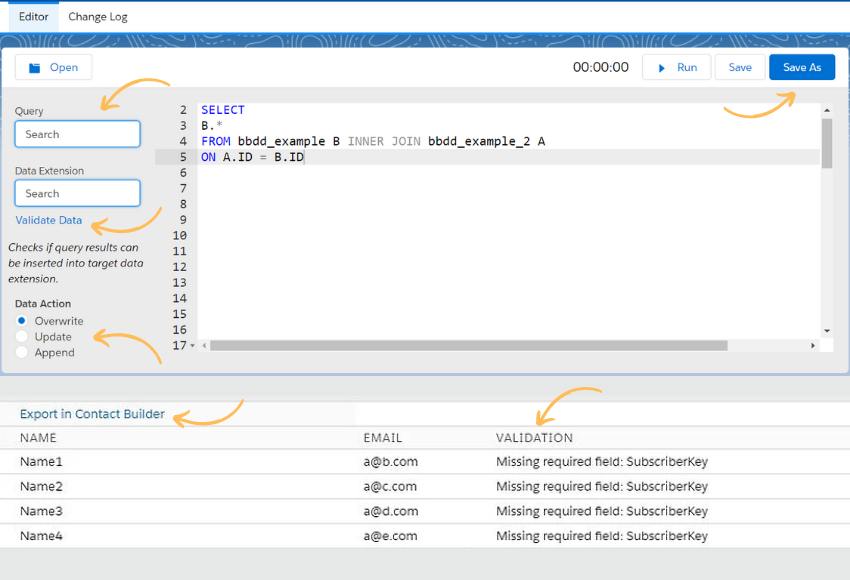Click the folder icon on Open button
Viewport: 850px width, 580px height.
[x=35, y=68]
